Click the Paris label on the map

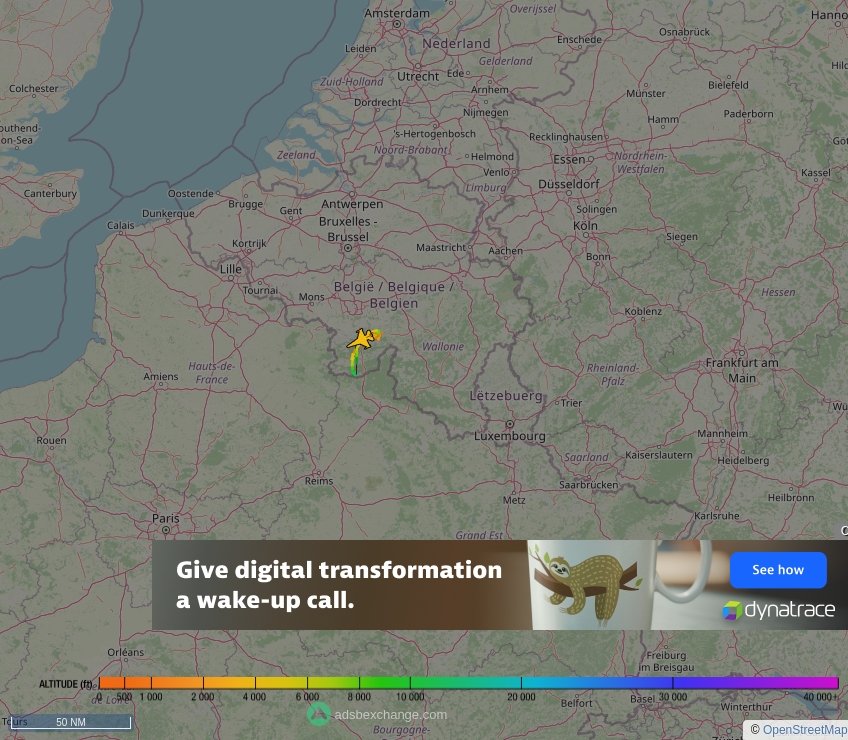(x=166, y=518)
